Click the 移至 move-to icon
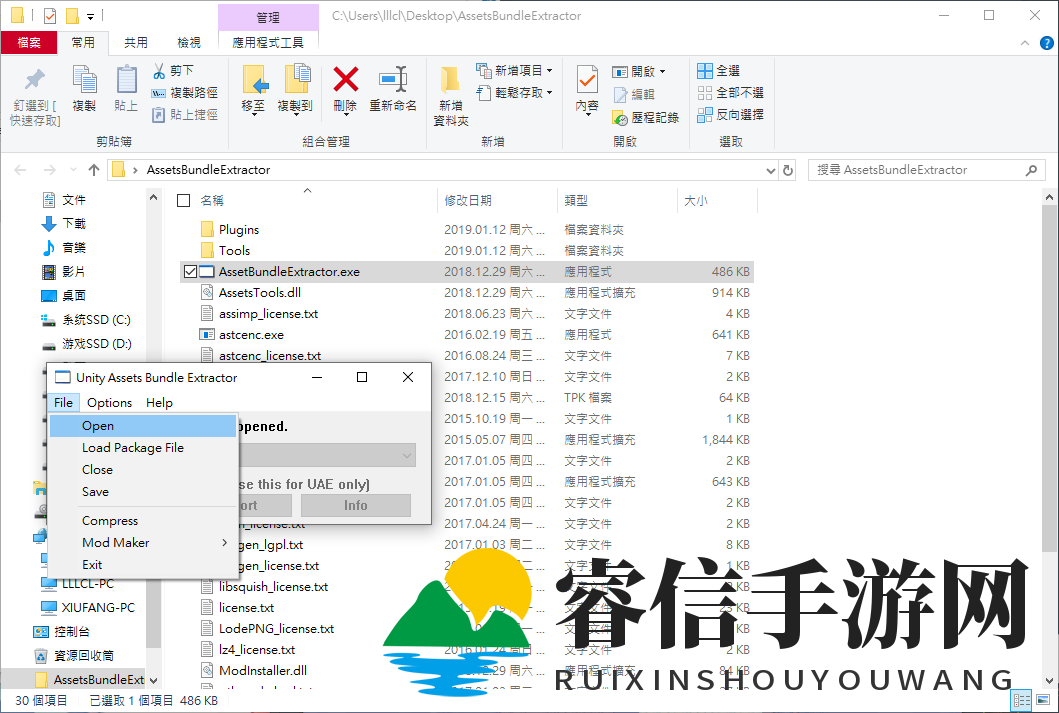 257,90
